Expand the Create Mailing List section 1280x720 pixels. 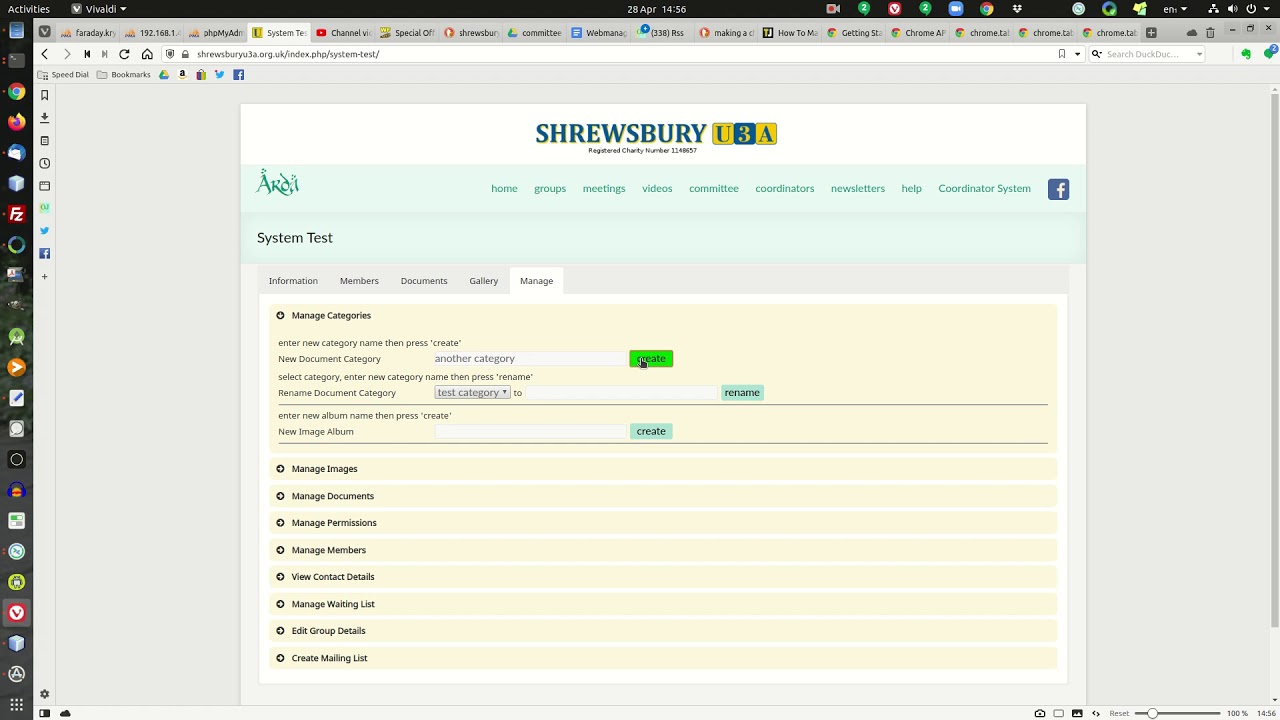point(663,658)
